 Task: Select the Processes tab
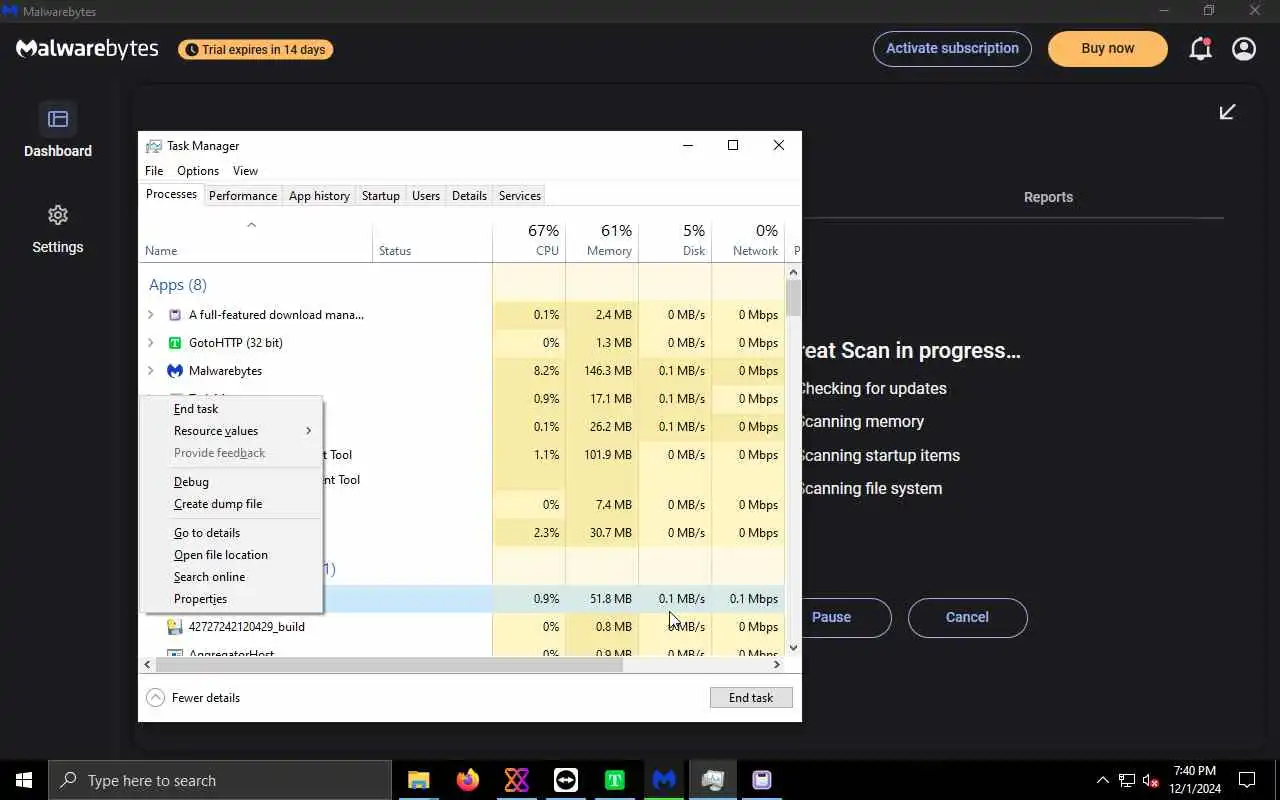(x=171, y=194)
